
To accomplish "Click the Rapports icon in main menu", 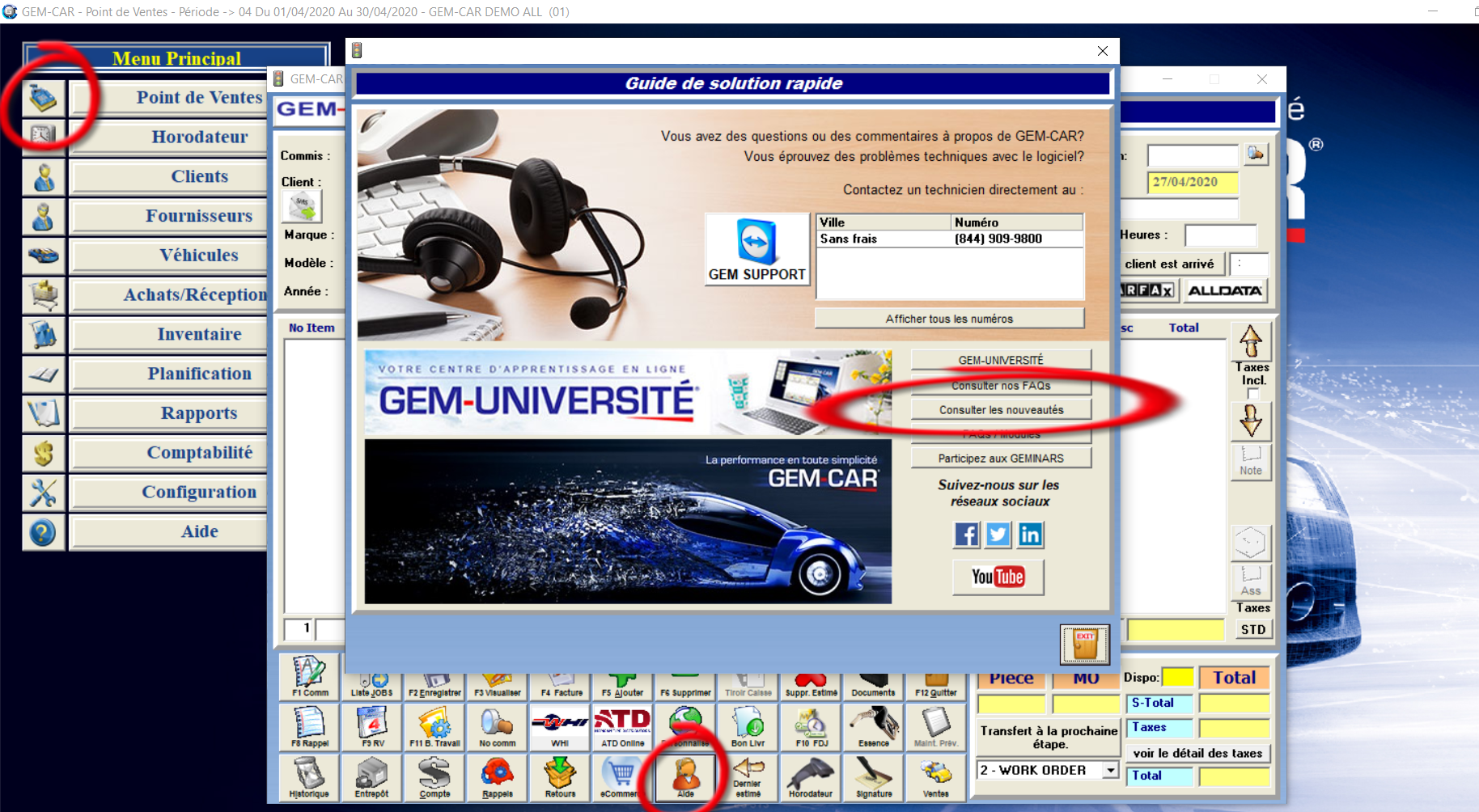I will coord(44,413).
